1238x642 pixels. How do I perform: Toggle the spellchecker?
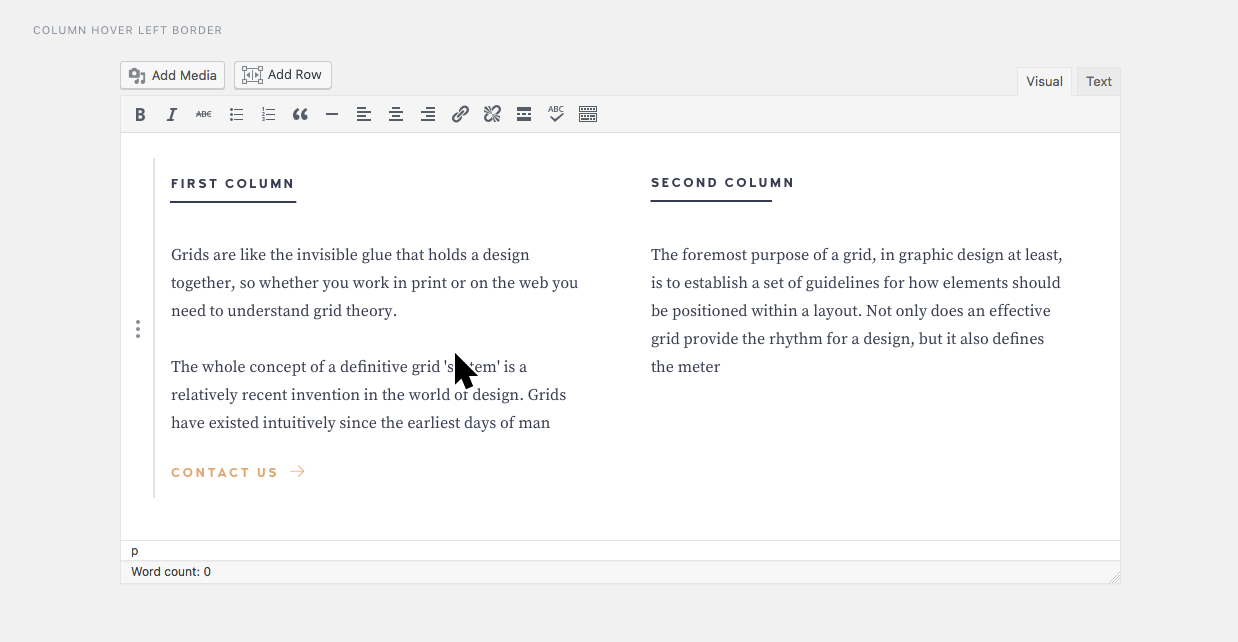point(556,115)
